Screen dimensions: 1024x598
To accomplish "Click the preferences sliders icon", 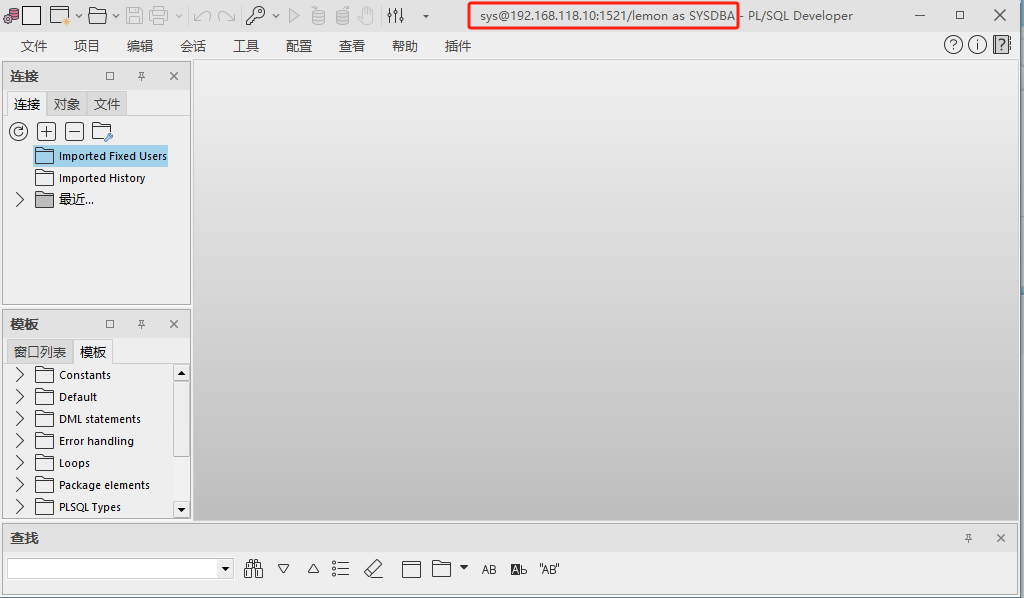I will (395, 15).
